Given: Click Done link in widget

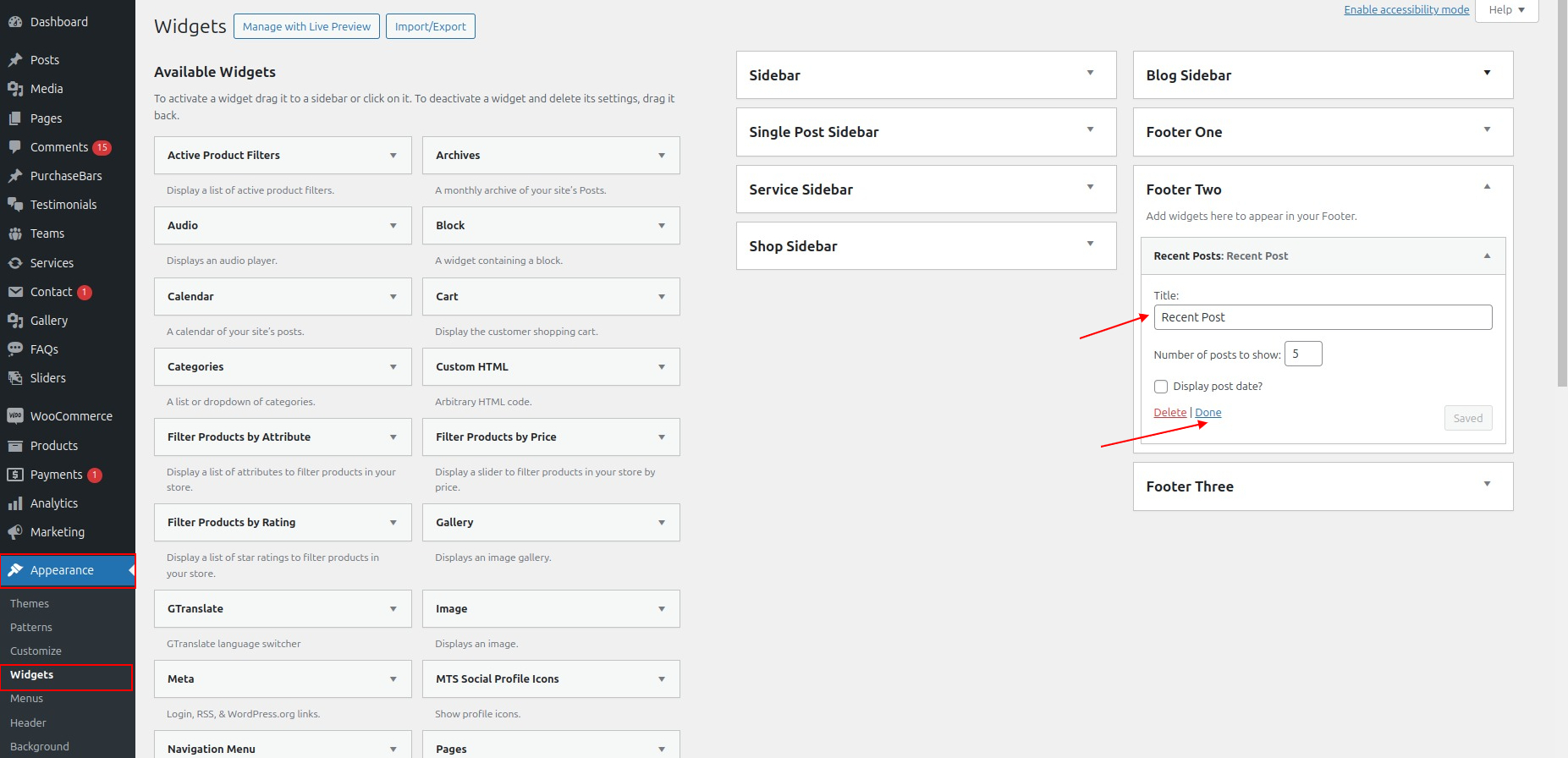Looking at the screenshot, I should pyautogui.click(x=1208, y=412).
